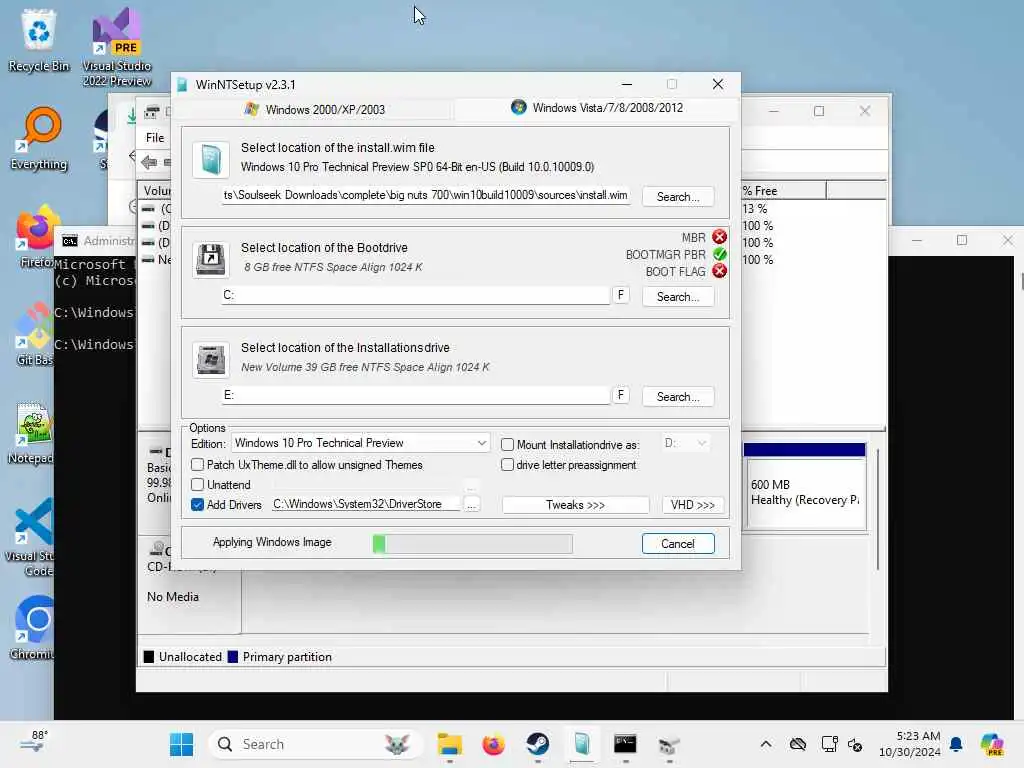1024x768 pixels.
Task: Click the Applying Windows Image progress bar
Action: point(473,543)
